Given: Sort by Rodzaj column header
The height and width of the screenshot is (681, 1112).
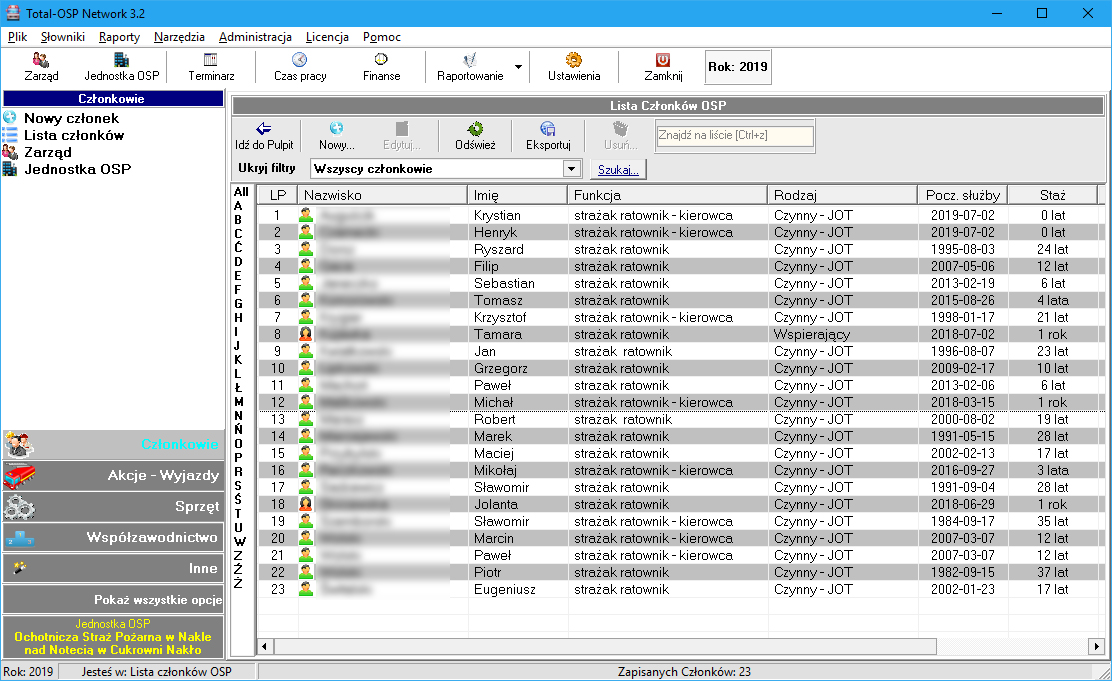Looking at the screenshot, I should coord(843,195).
